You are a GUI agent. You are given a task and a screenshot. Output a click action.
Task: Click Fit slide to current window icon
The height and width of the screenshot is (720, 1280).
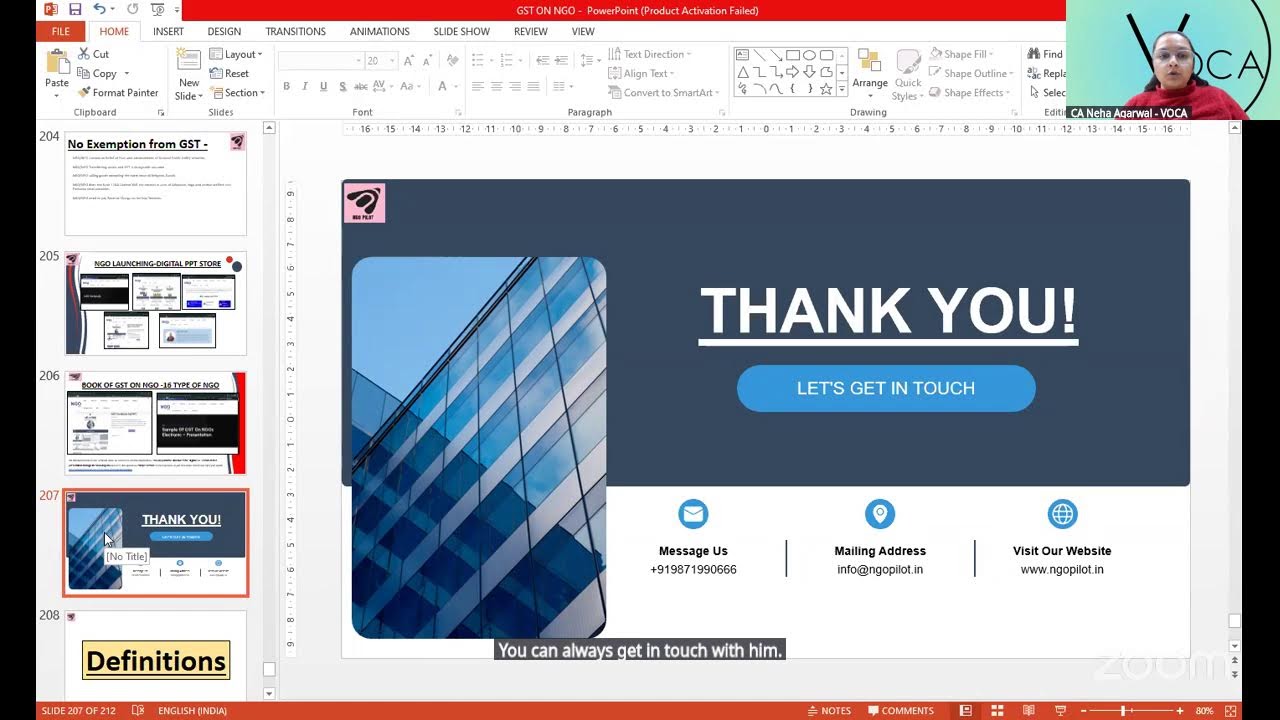tap(1231, 711)
